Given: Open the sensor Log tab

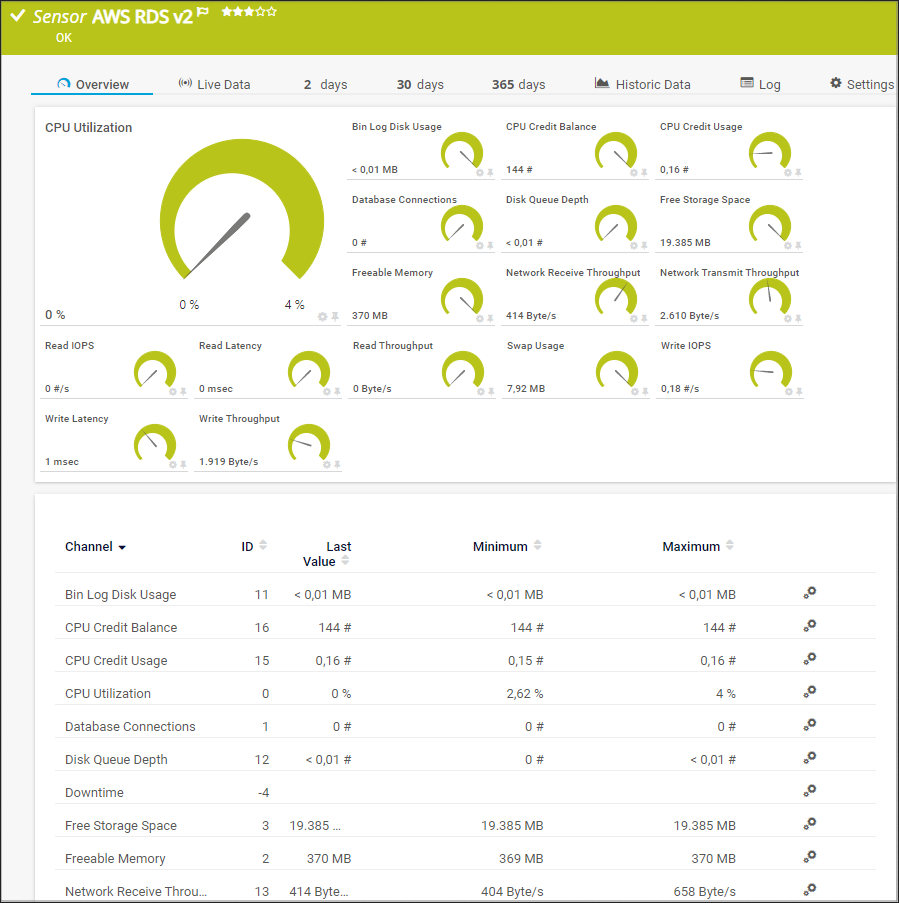Looking at the screenshot, I should 760,84.
